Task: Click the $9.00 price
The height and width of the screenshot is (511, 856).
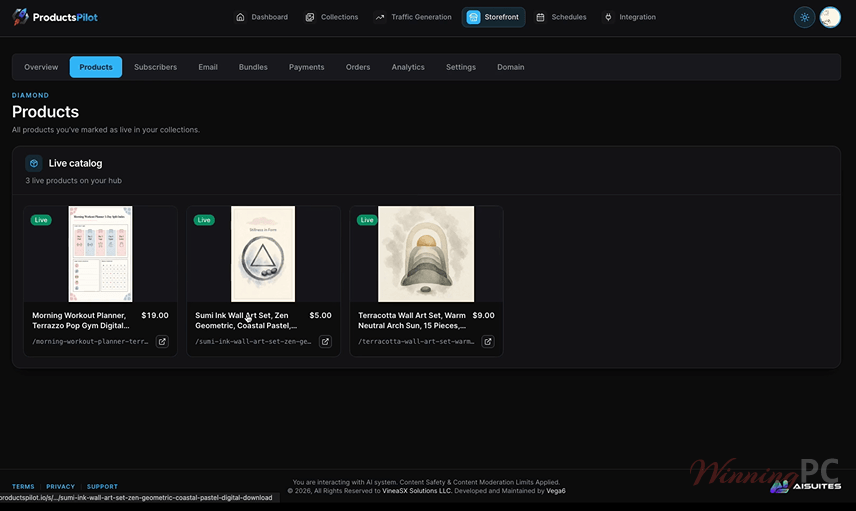Action: tap(484, 316)
